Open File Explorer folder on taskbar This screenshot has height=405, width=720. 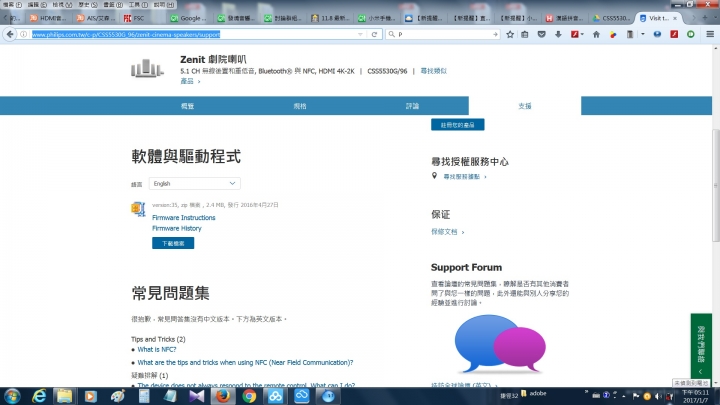pos(64,396)
